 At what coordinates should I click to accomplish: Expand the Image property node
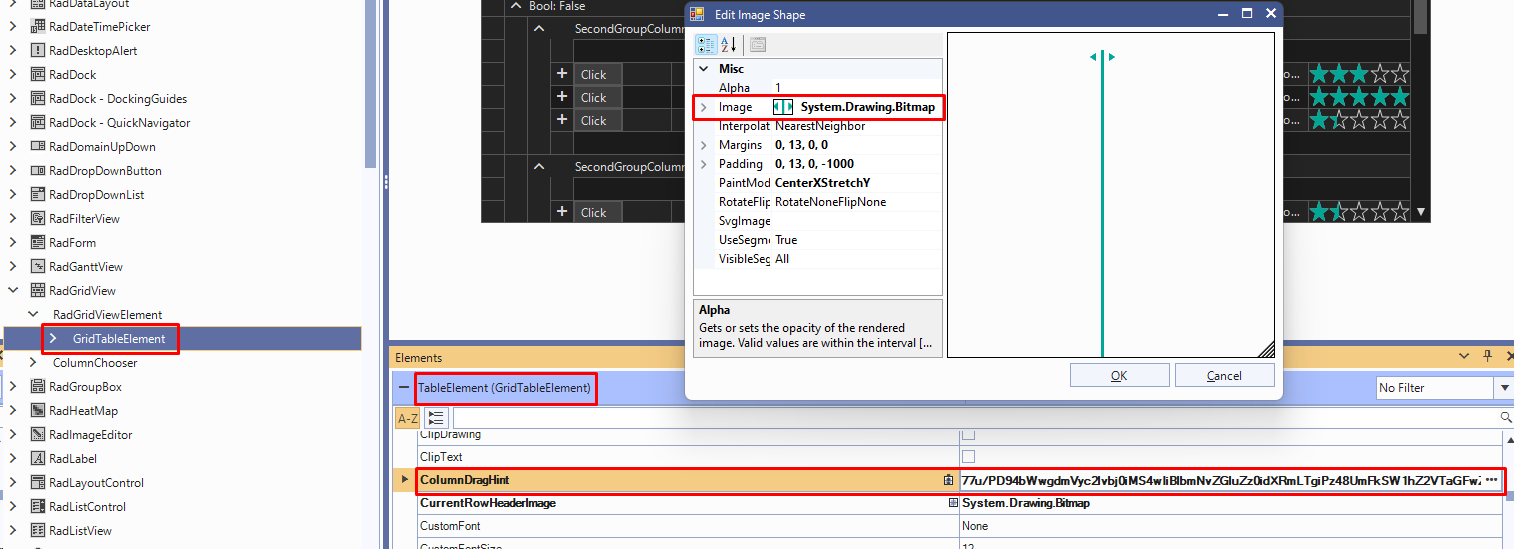pyautogui.click(x=704, y=107)
